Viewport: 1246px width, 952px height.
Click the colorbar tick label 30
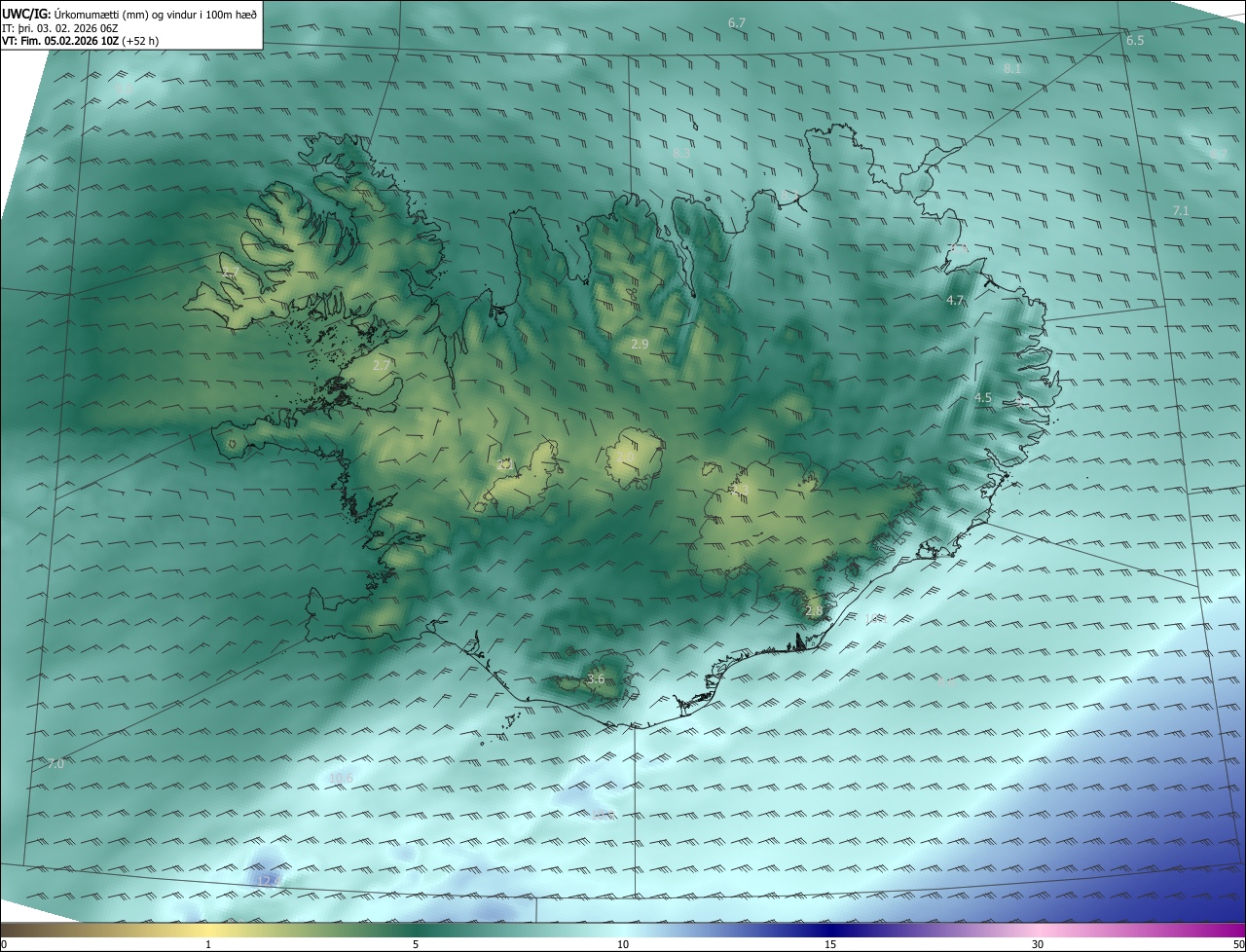[x=1038, y=945]
